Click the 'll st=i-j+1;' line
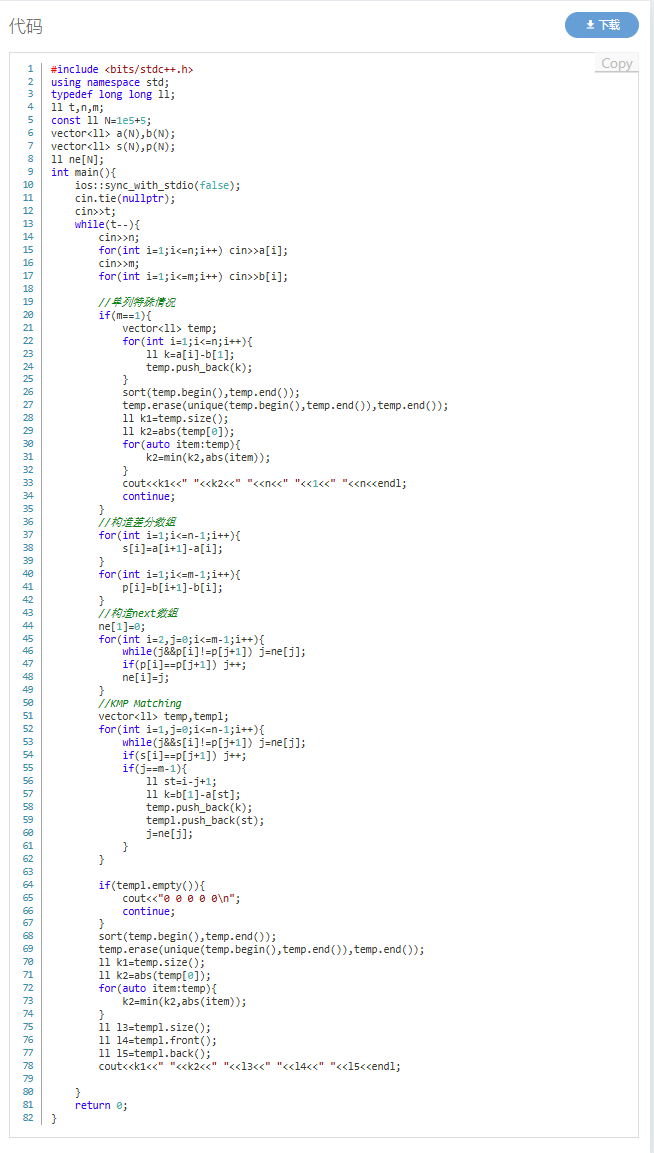Viewport: 654px width, 1153px height. click(182, 782)
